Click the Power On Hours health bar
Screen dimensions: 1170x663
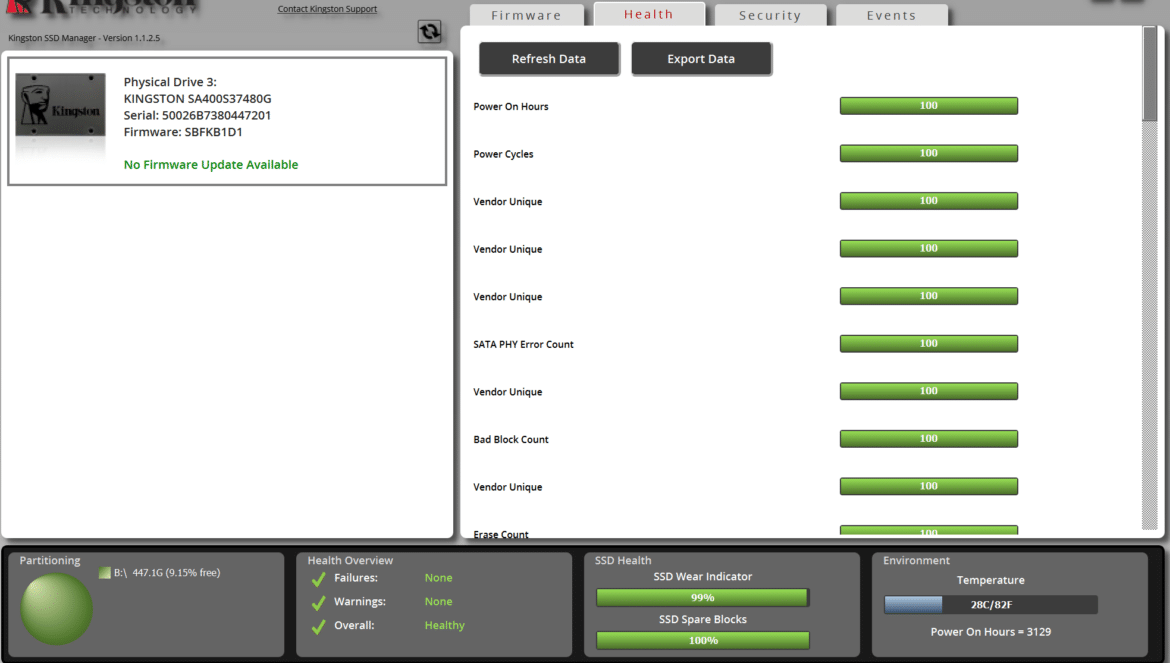[929, 106]
